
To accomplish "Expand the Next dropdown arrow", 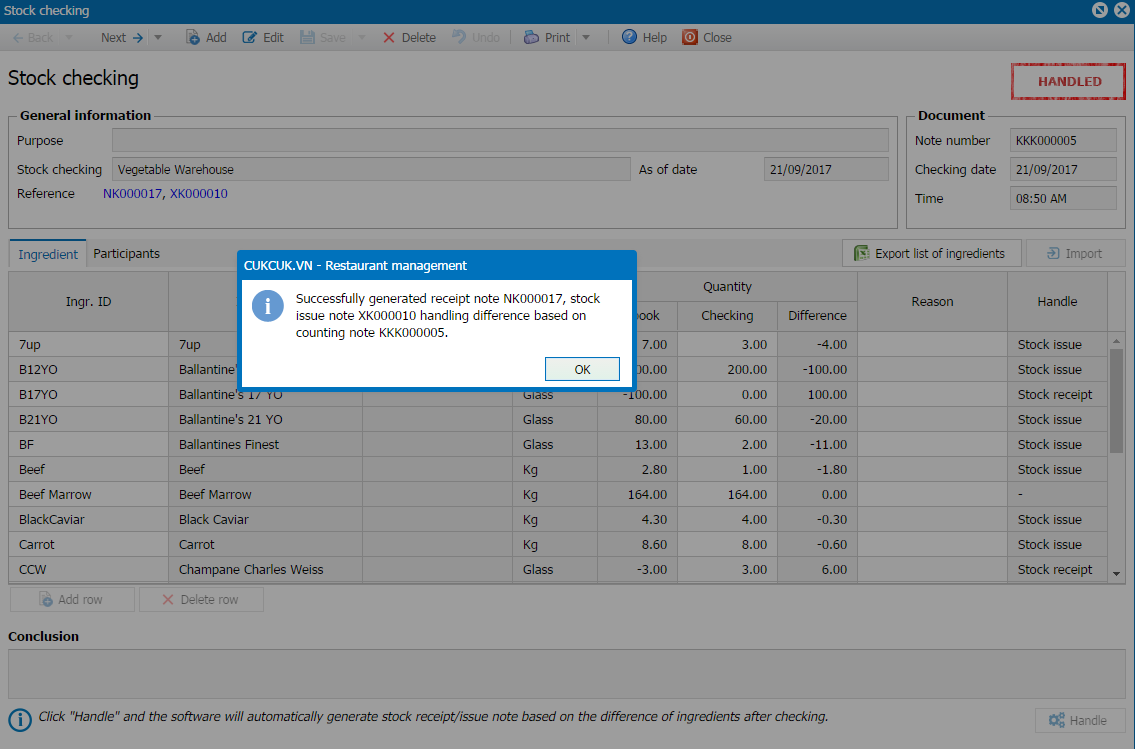I will [158, 38].
